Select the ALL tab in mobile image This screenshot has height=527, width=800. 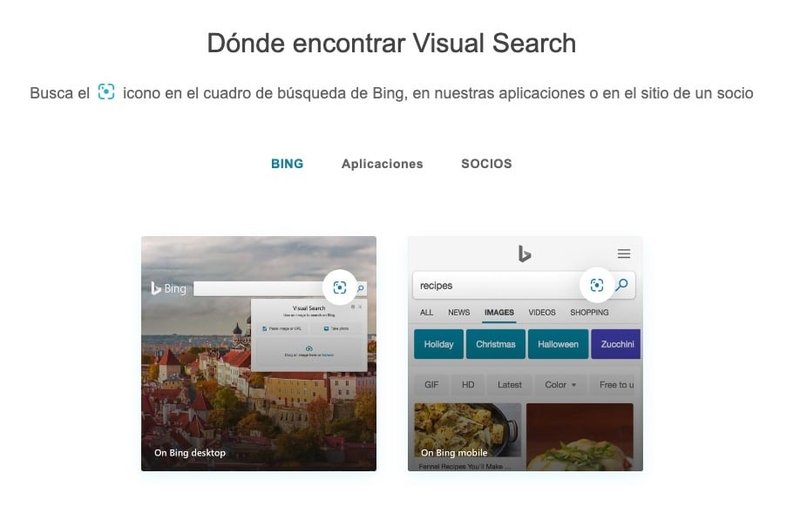(427, 312)
